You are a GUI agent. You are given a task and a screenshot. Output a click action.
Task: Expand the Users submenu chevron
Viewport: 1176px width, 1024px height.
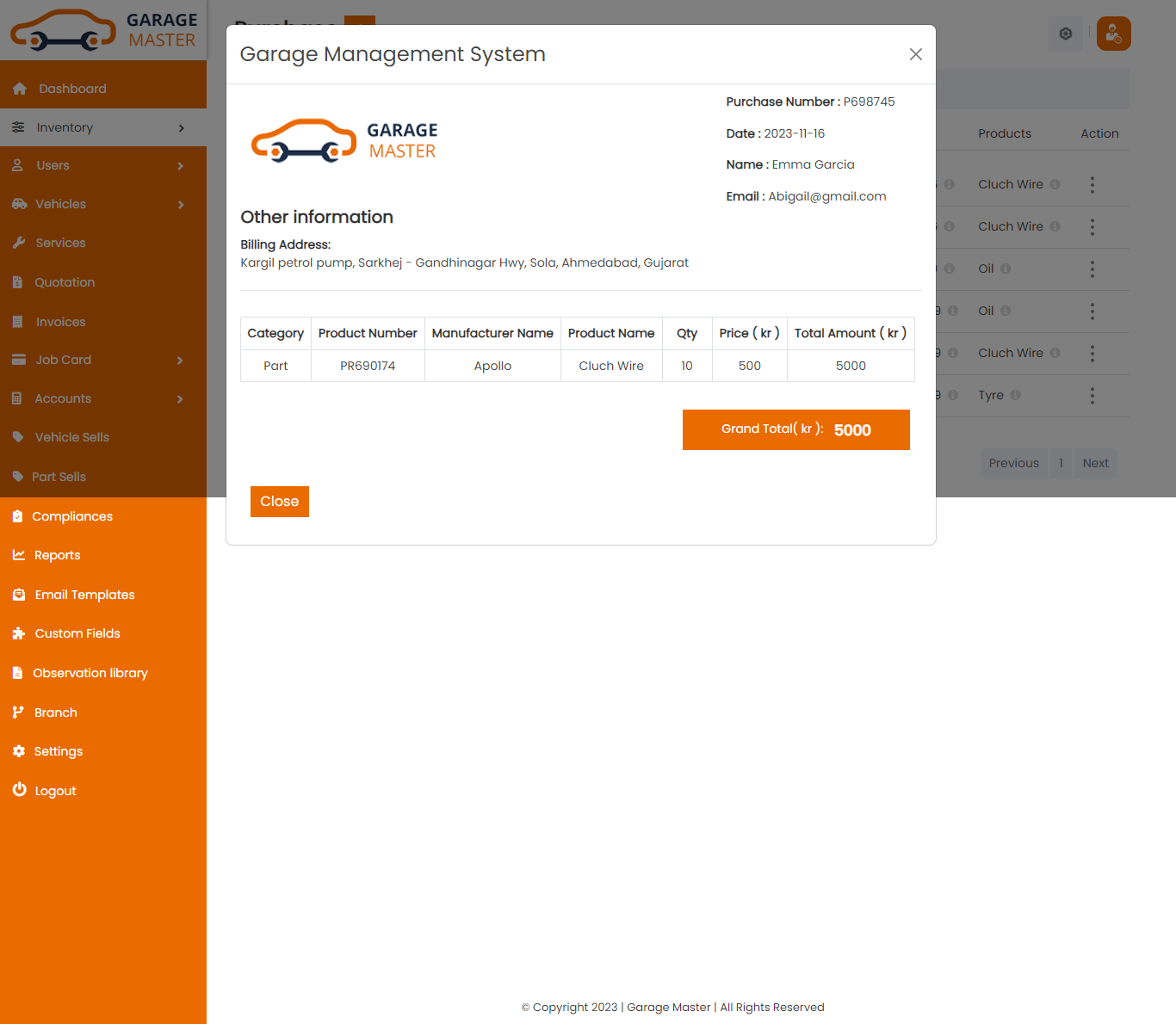[x=181, y=166]
